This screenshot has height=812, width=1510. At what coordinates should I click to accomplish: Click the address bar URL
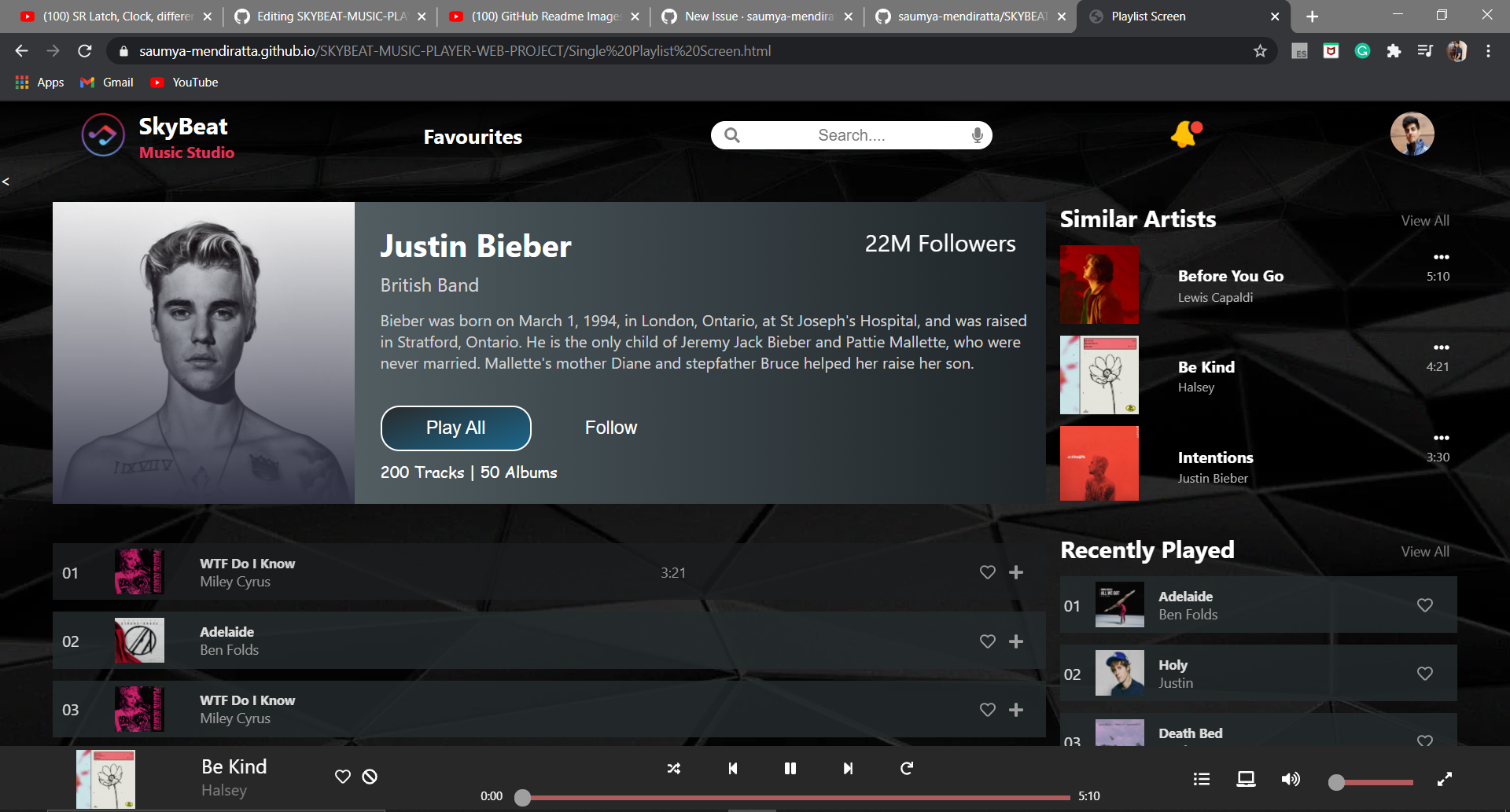pyautogui.click(x=455, y=51)
